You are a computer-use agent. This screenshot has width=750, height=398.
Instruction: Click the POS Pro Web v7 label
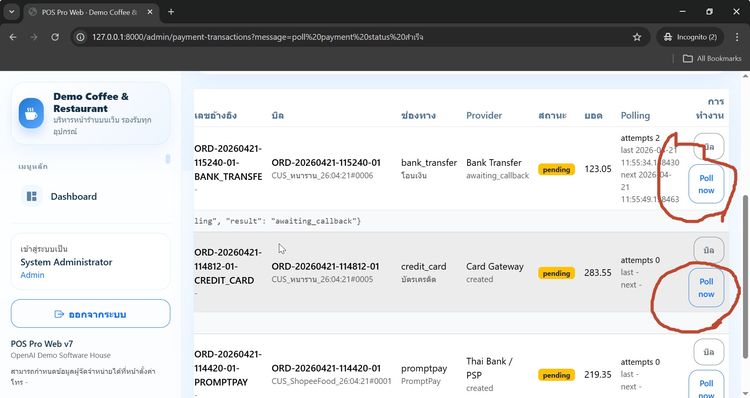(42, 344)
